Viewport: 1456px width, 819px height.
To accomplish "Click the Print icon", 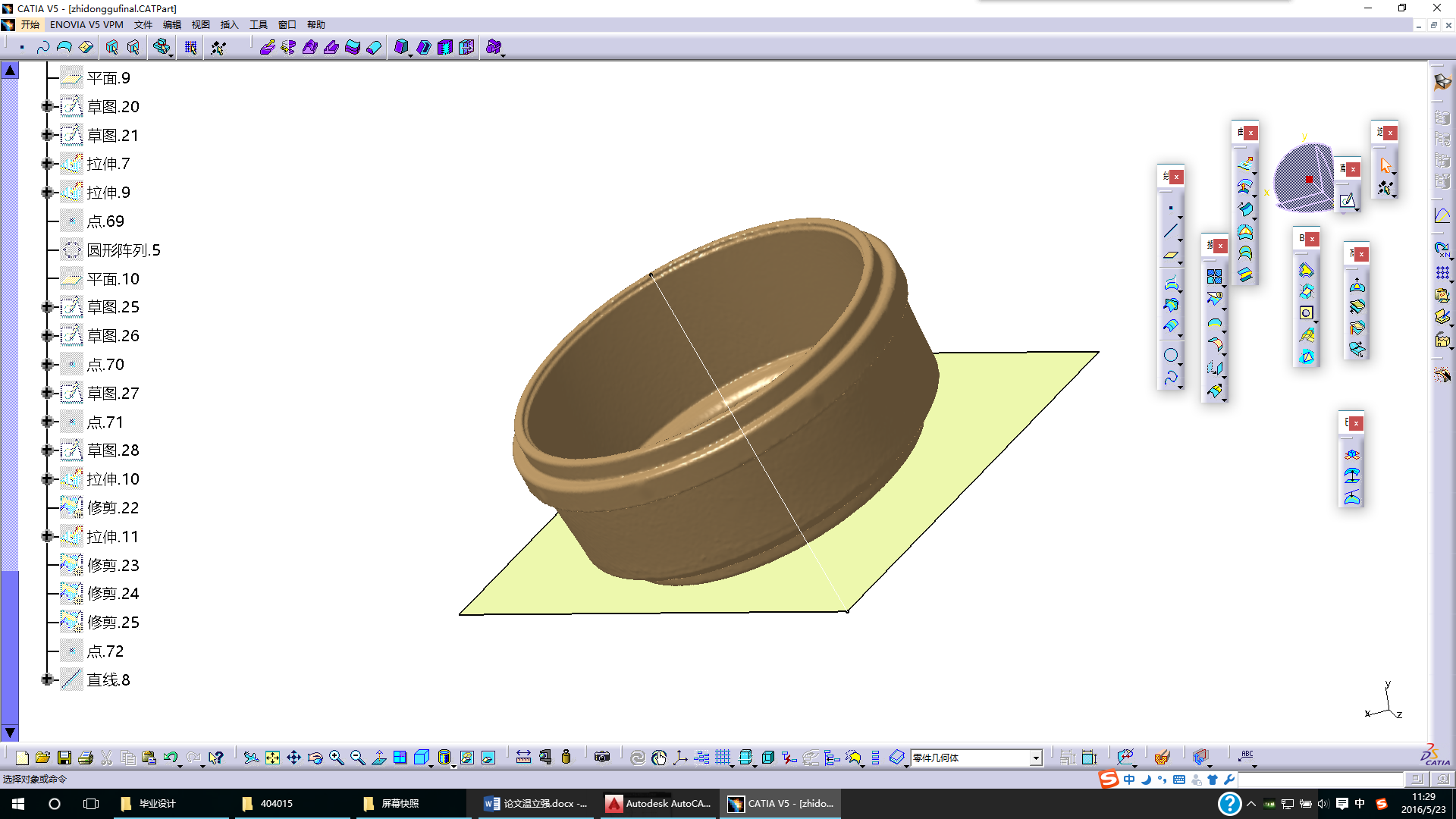I will click(86, 758).
